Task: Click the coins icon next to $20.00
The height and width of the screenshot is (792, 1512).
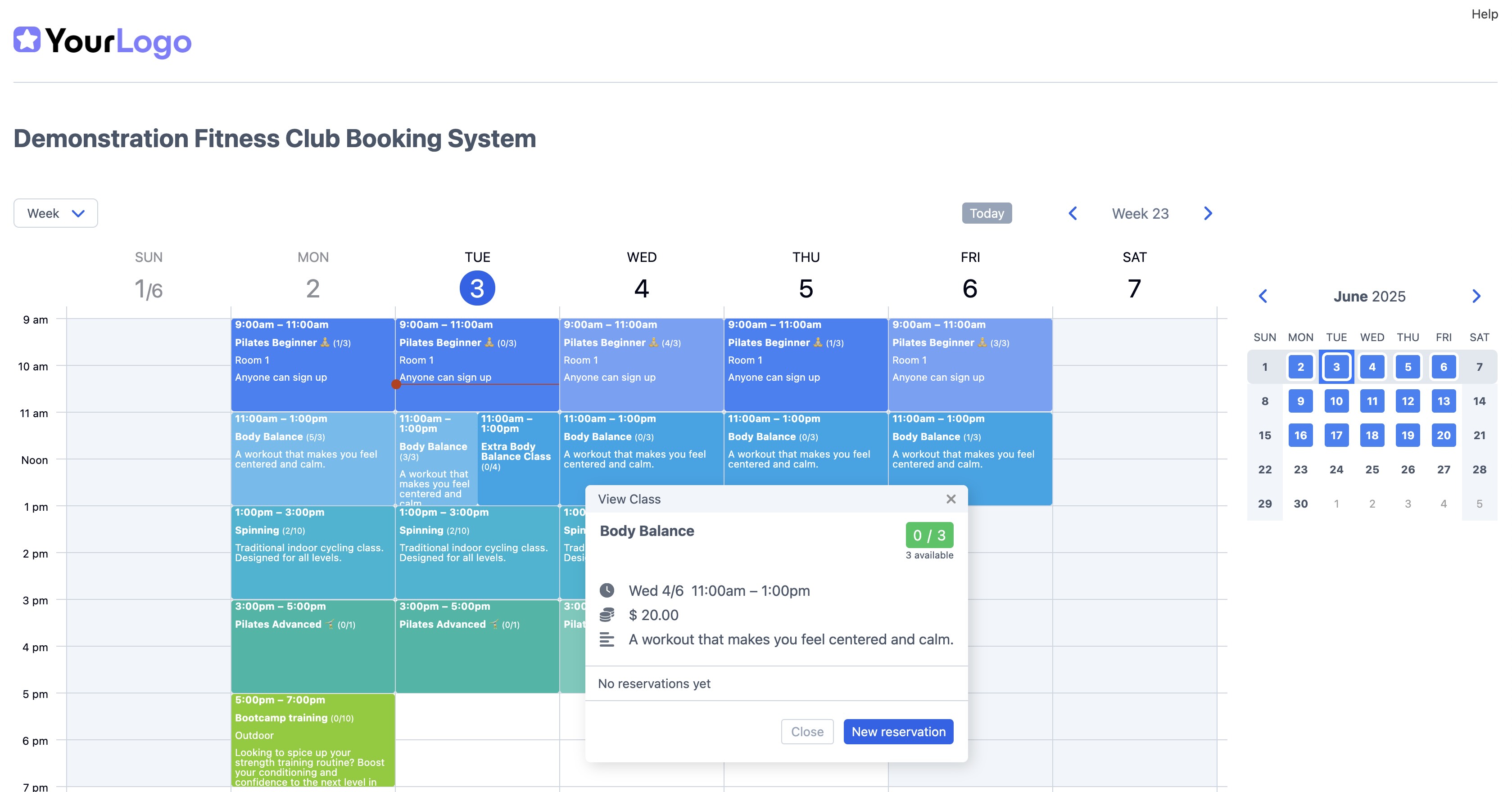Action: pyautogui.click(x=608, y=615)
